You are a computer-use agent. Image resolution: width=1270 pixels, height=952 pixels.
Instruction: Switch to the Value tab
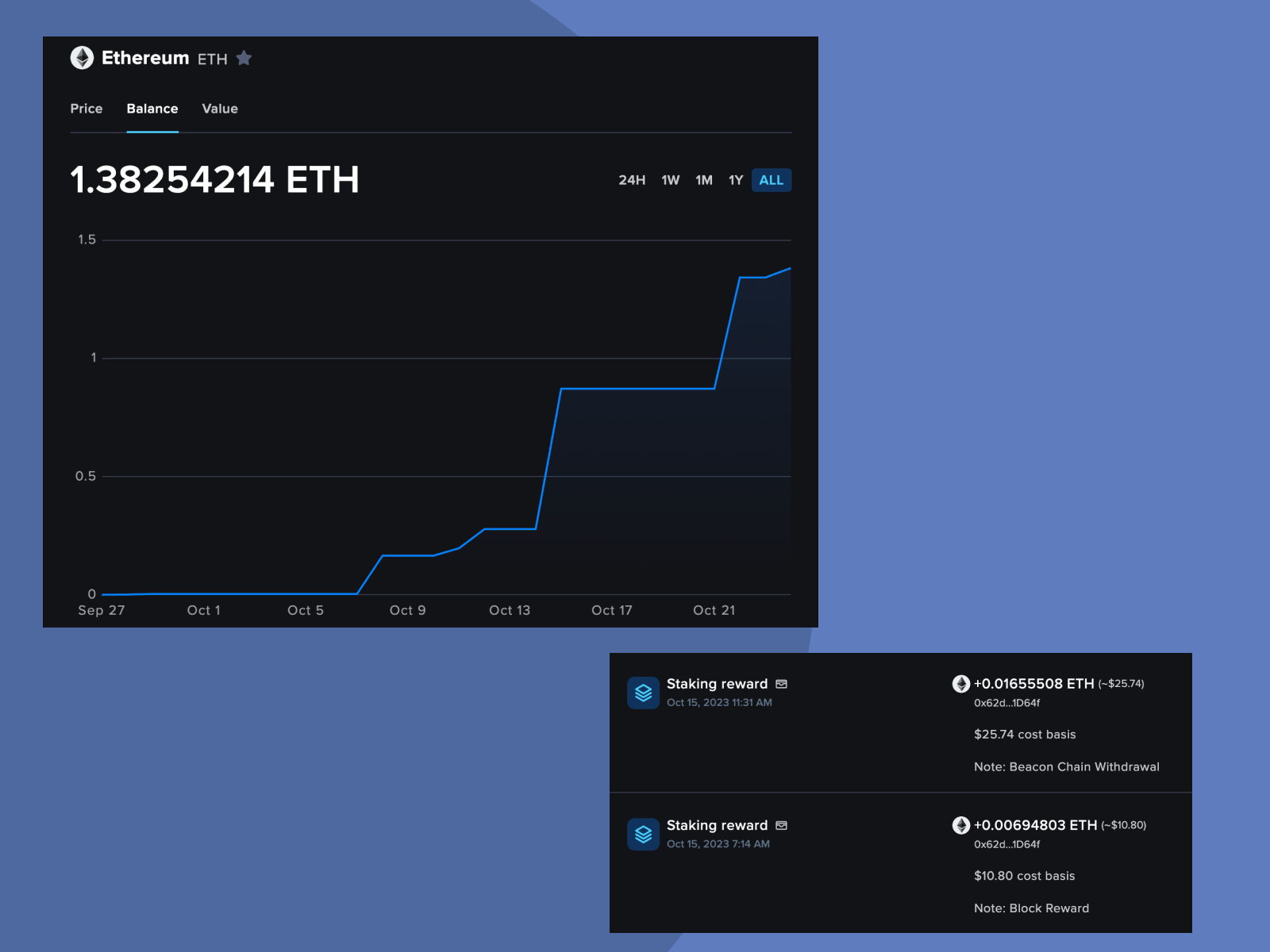pos(220,109)
